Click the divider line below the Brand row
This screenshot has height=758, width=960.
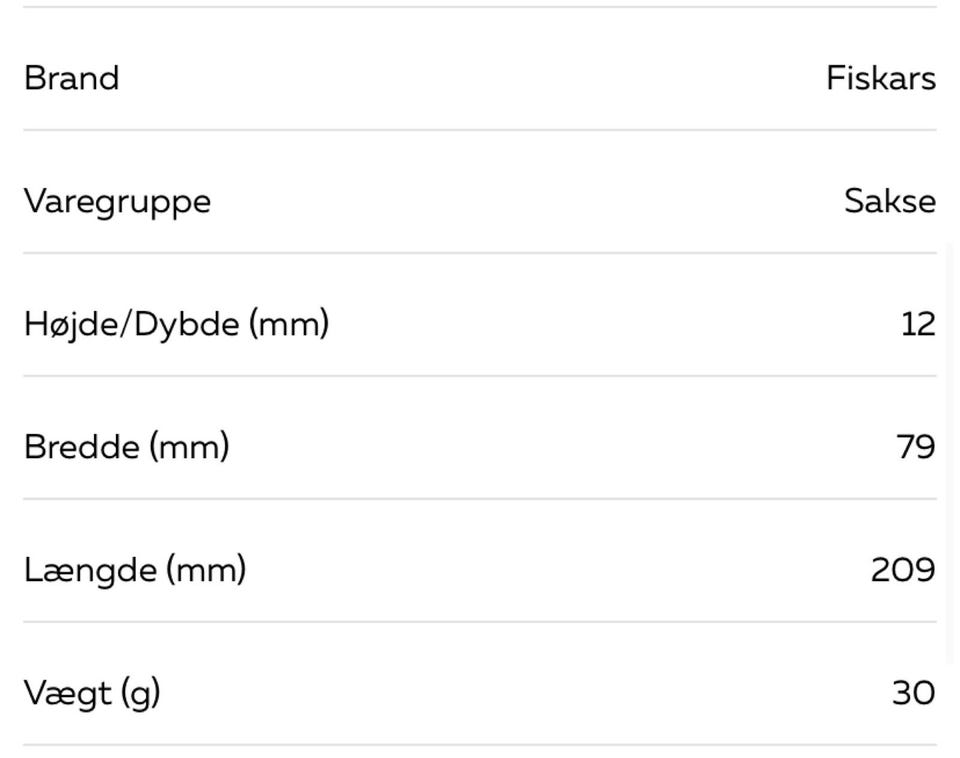tap(480, 130)
